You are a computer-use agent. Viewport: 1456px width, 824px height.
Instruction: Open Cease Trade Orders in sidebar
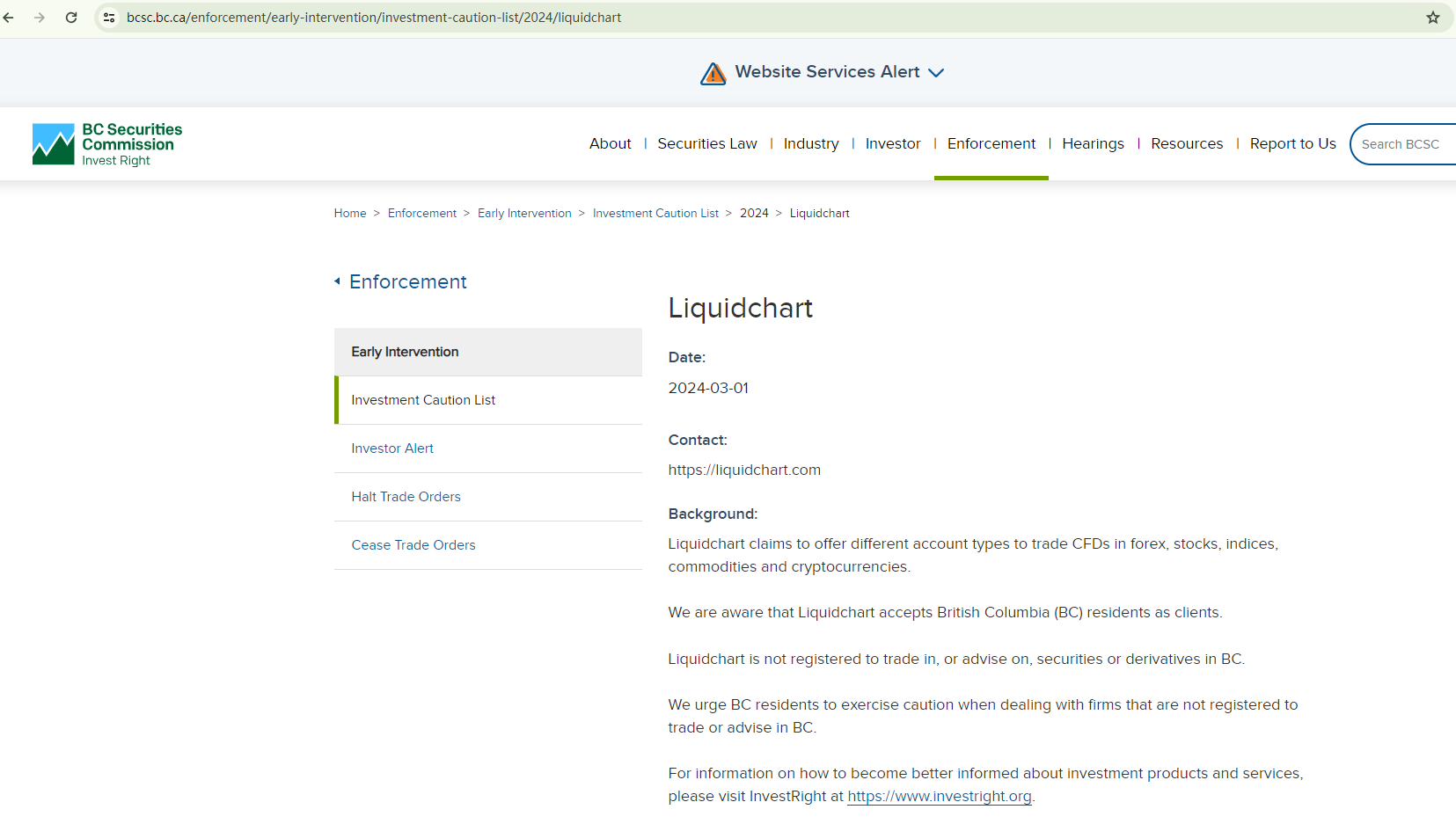488,545
